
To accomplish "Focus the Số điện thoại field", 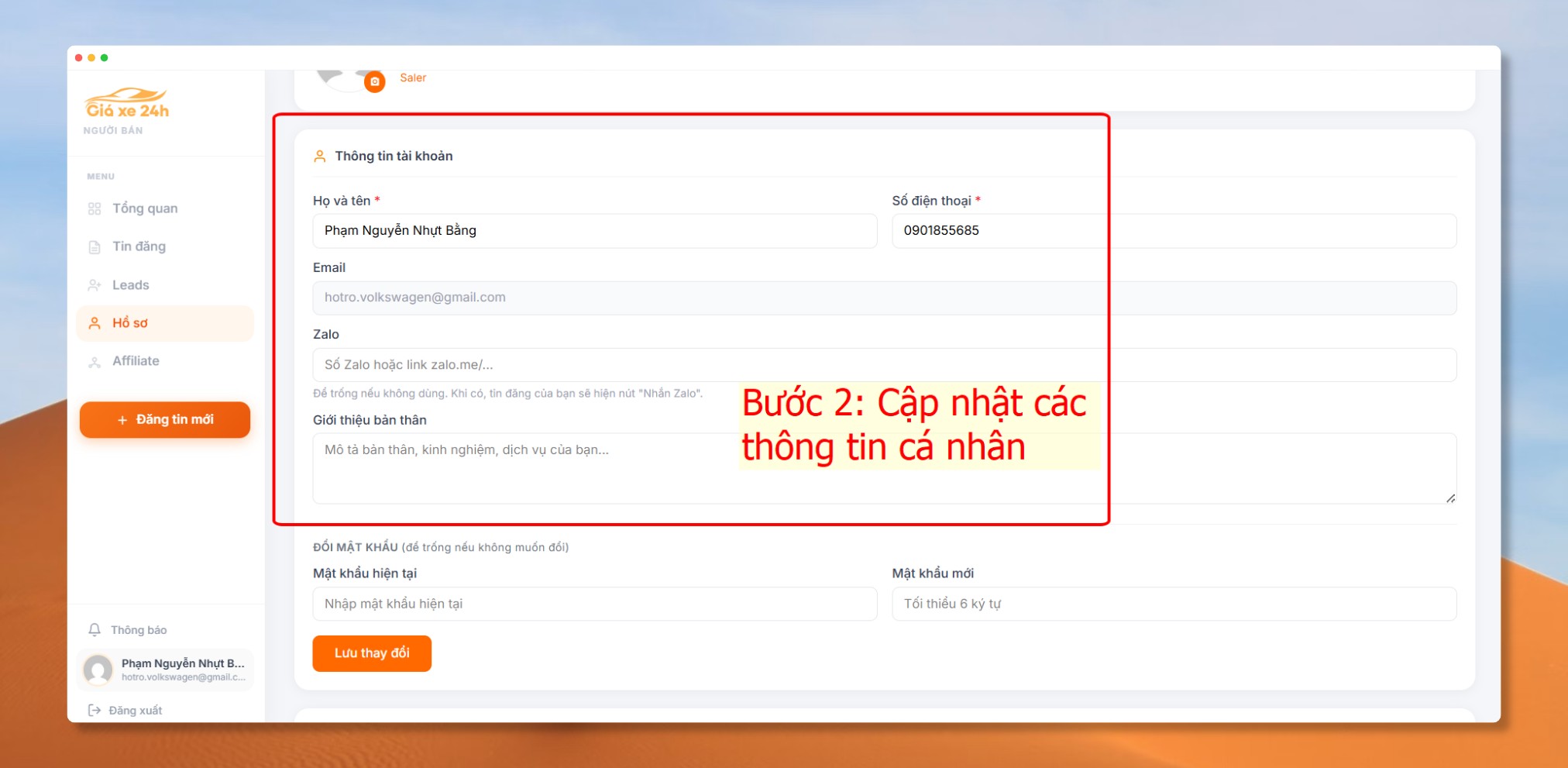I will click(1174, 231).
